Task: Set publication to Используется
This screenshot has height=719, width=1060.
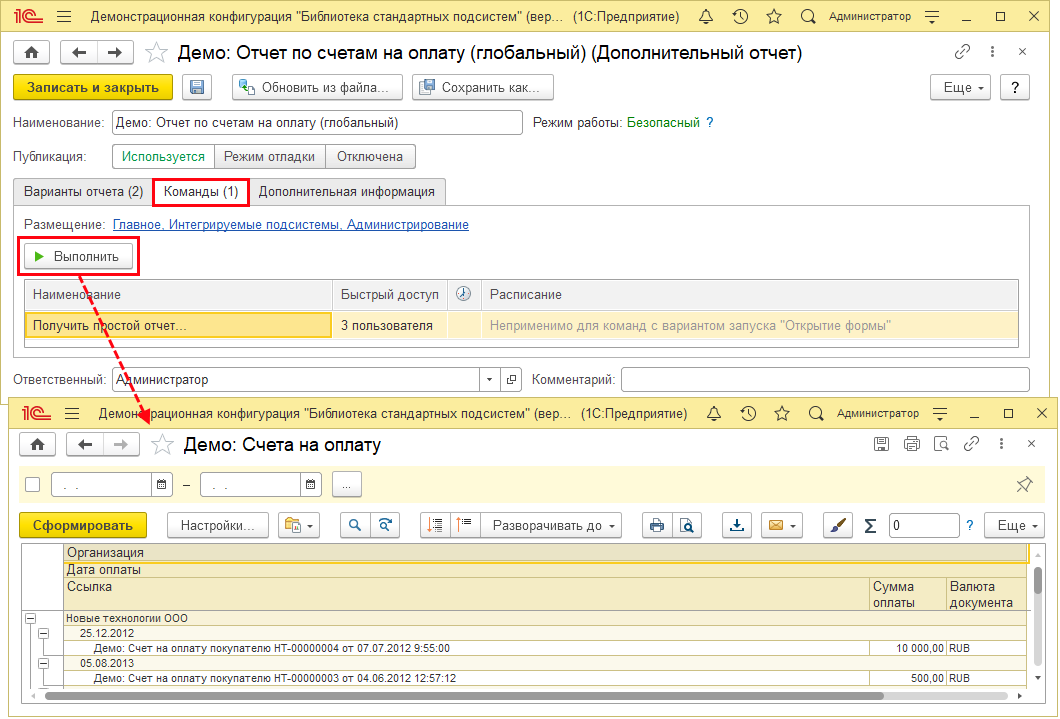Action: [x=163, y=157]
